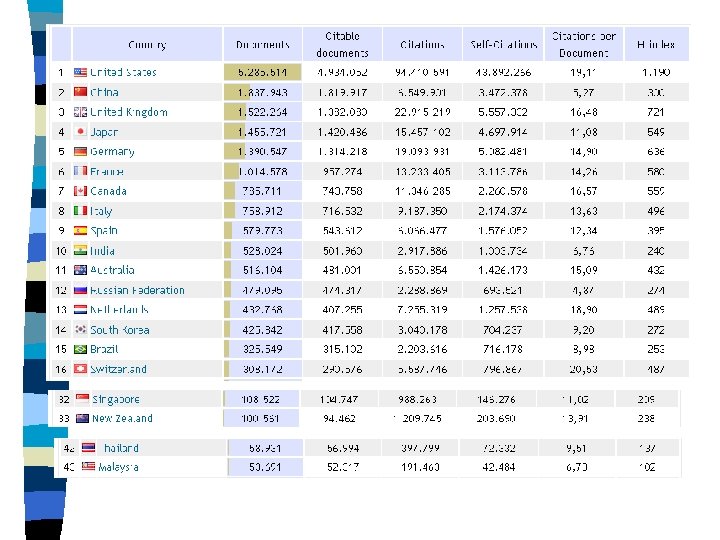Click the Brazil flag icon
The image size is (720, 540).
click(80, 349)
